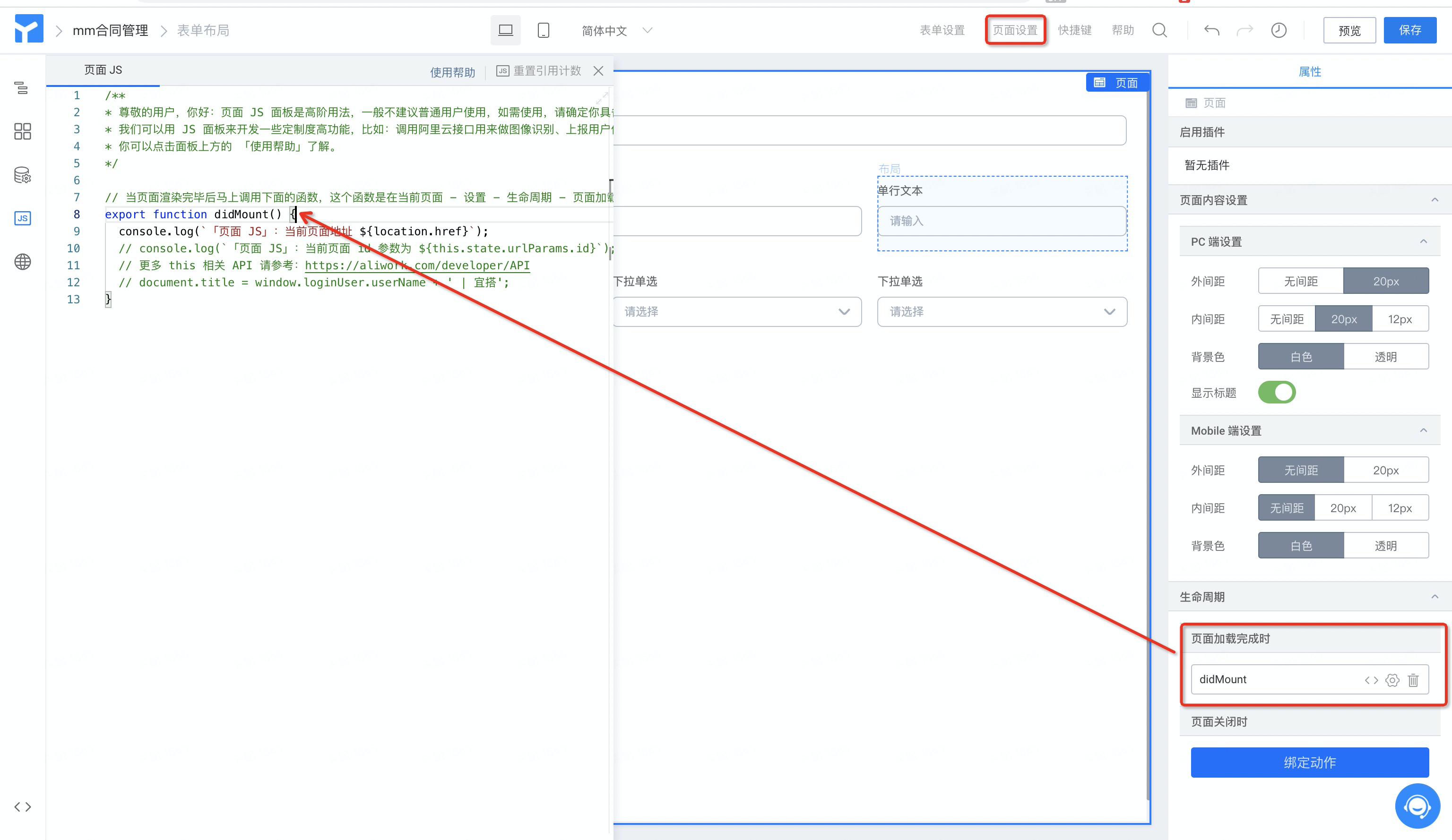Viewport: 1452px width, 840px height.
Task: Click the Yida logo icon
Action: point(29,29)
